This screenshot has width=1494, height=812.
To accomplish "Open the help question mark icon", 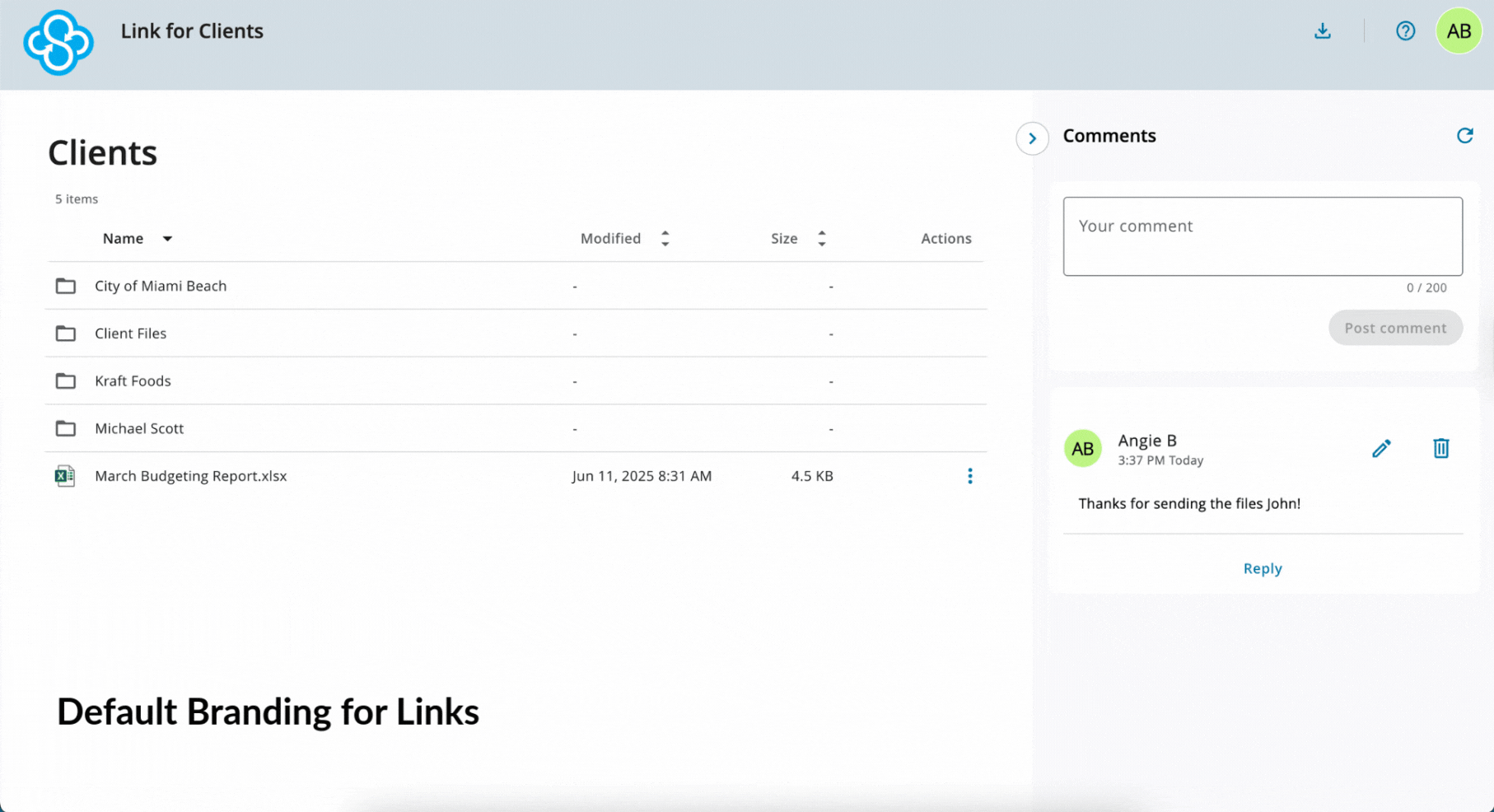I will click(x=1405, y=31).
